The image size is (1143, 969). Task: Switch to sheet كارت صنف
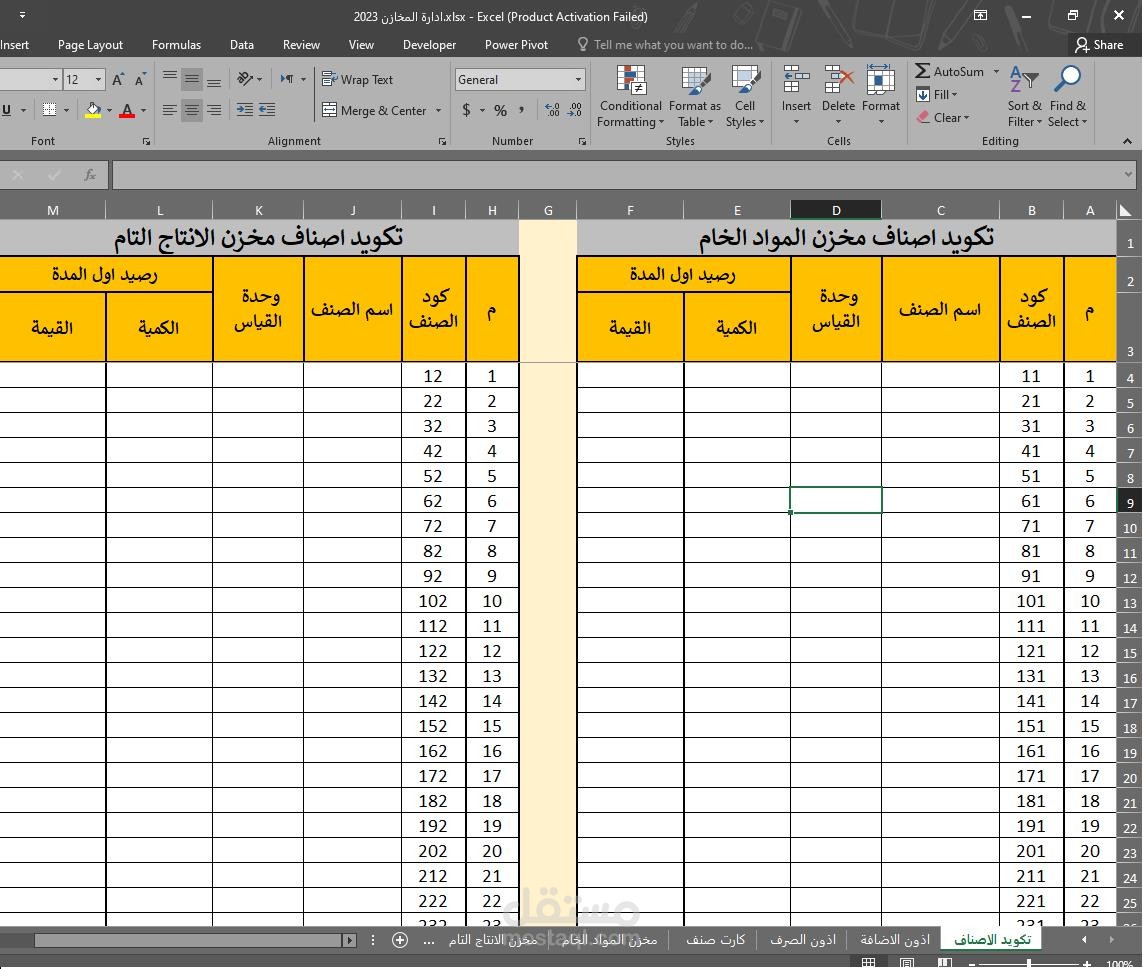[715, 940]
